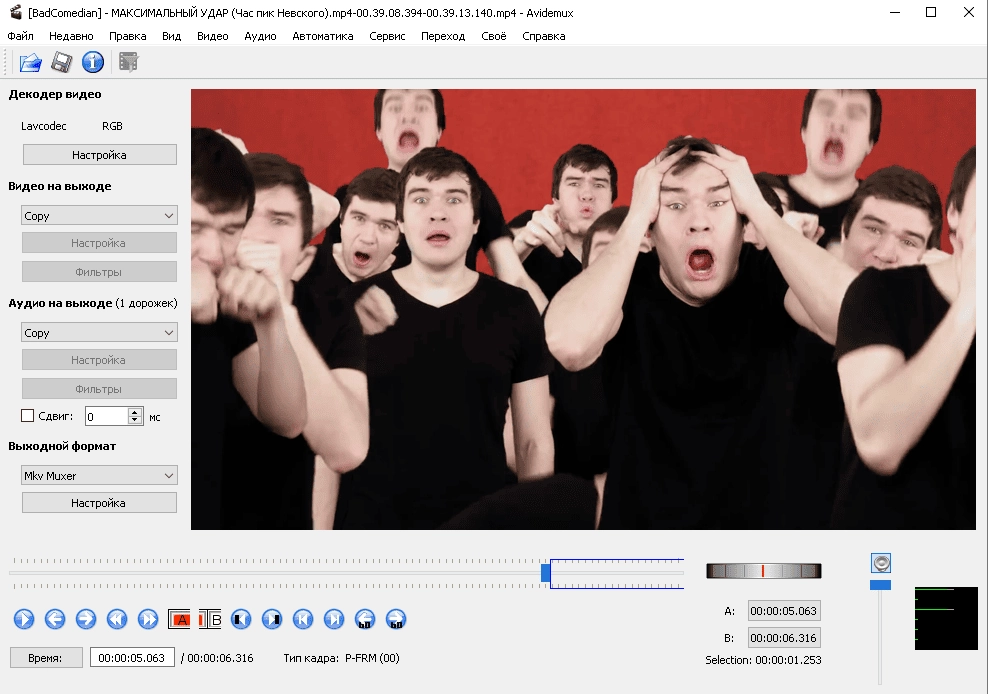This screenshot has width=988, height=694.
Task: Enable the Сдвиг audio shift checkbox
Action: (27, 416)
